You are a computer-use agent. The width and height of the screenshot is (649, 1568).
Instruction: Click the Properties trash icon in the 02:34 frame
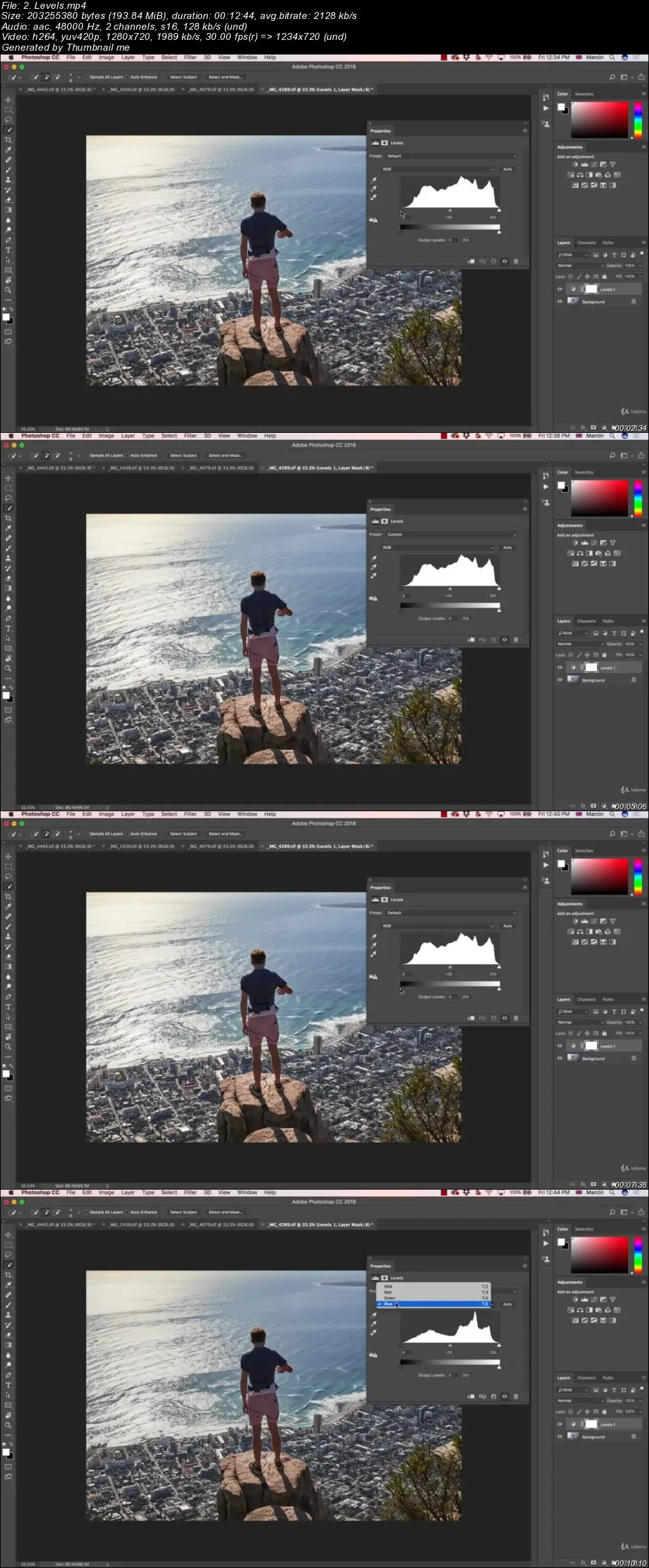coord(516,261)
